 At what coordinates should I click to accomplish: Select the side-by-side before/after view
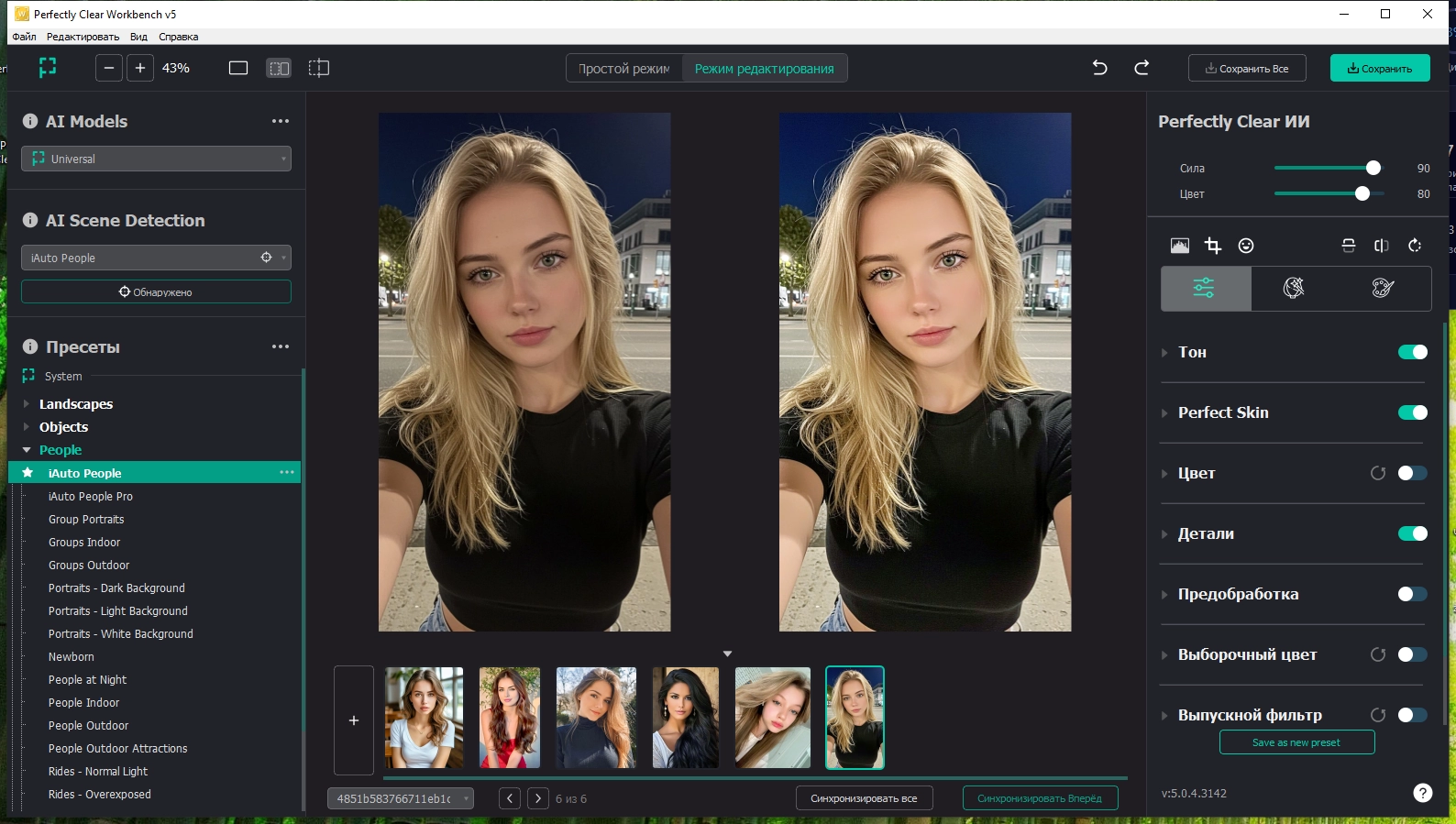pos(279,68)
